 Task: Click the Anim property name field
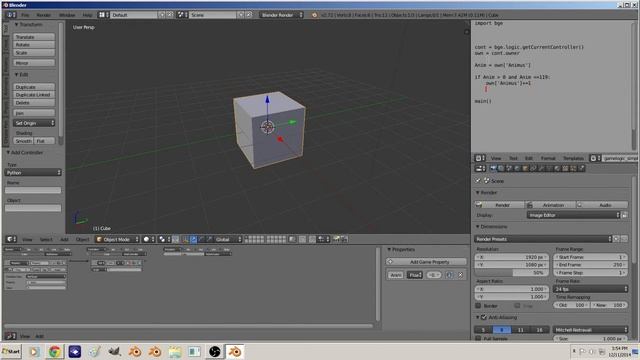coord(395,275)
